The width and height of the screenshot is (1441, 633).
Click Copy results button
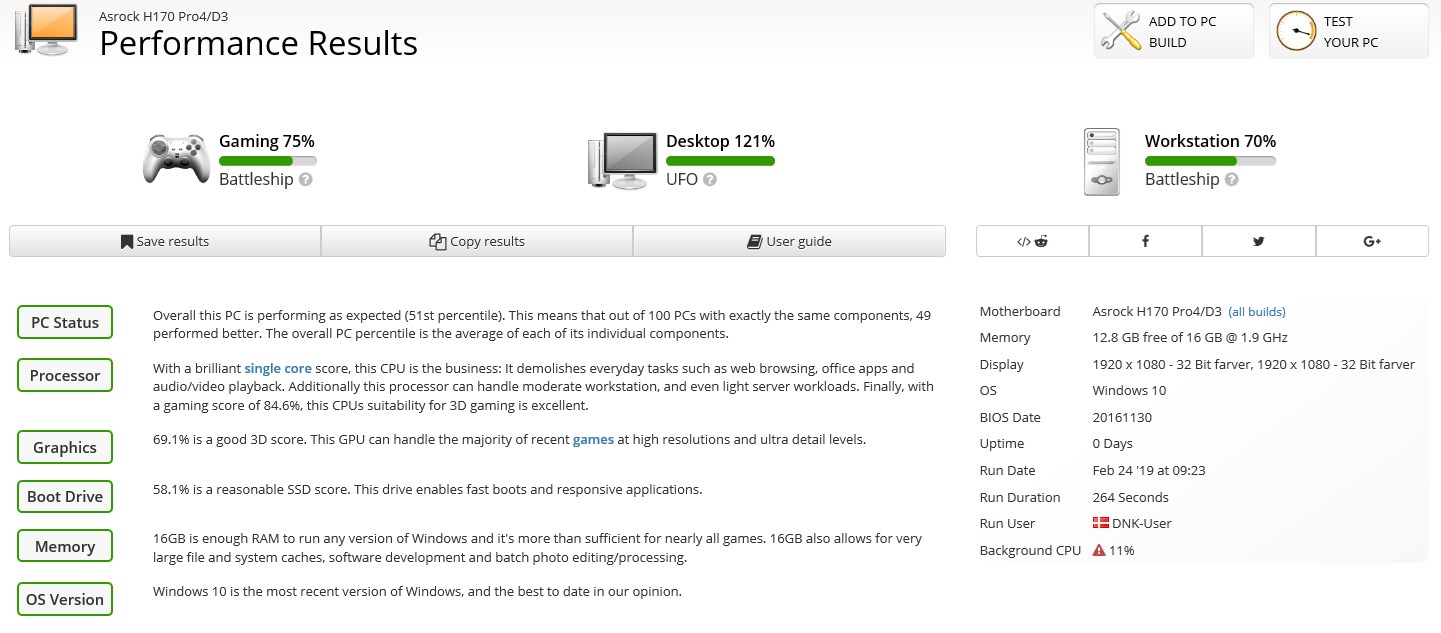477,241
